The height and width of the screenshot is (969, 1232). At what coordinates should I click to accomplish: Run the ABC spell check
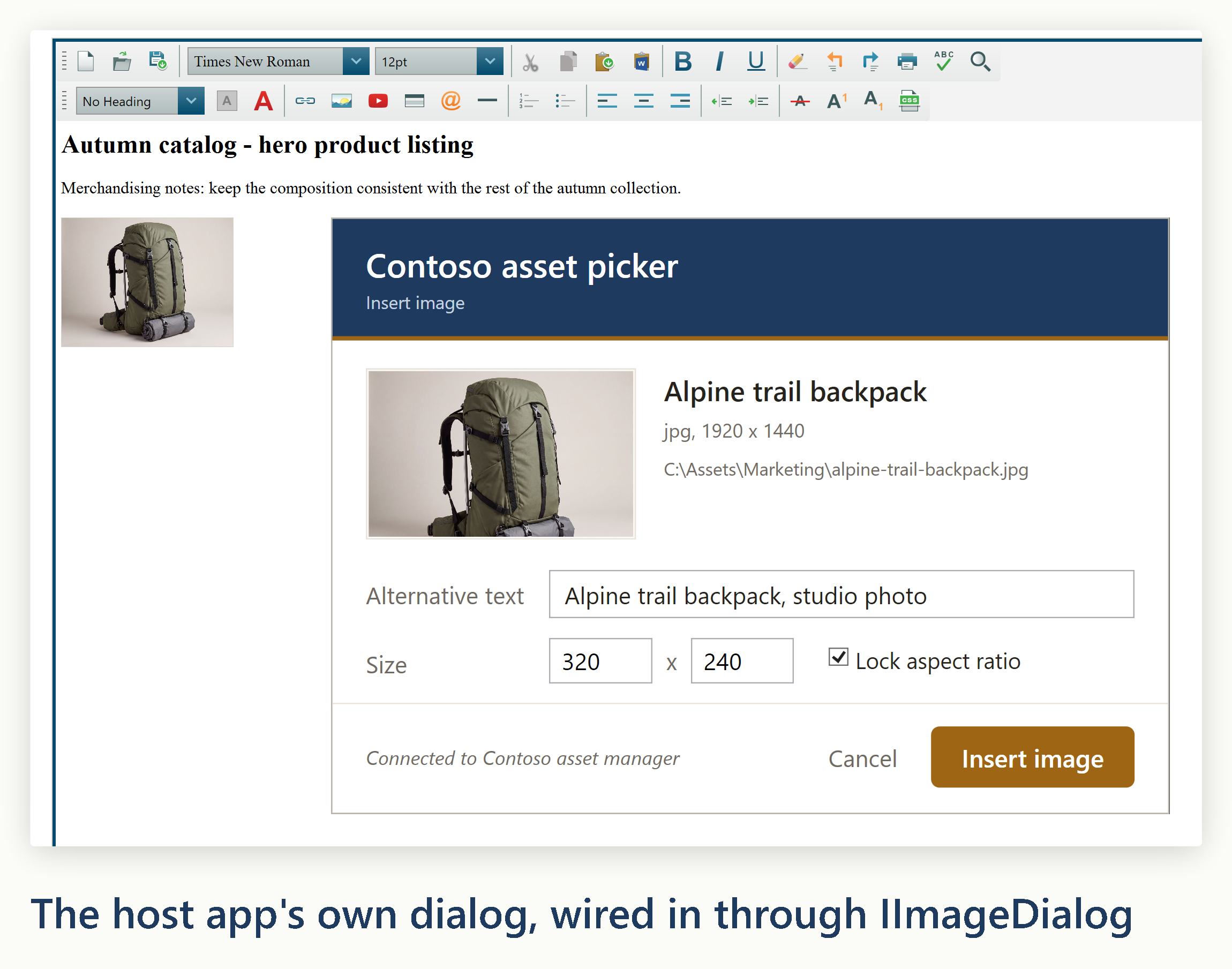944,61
